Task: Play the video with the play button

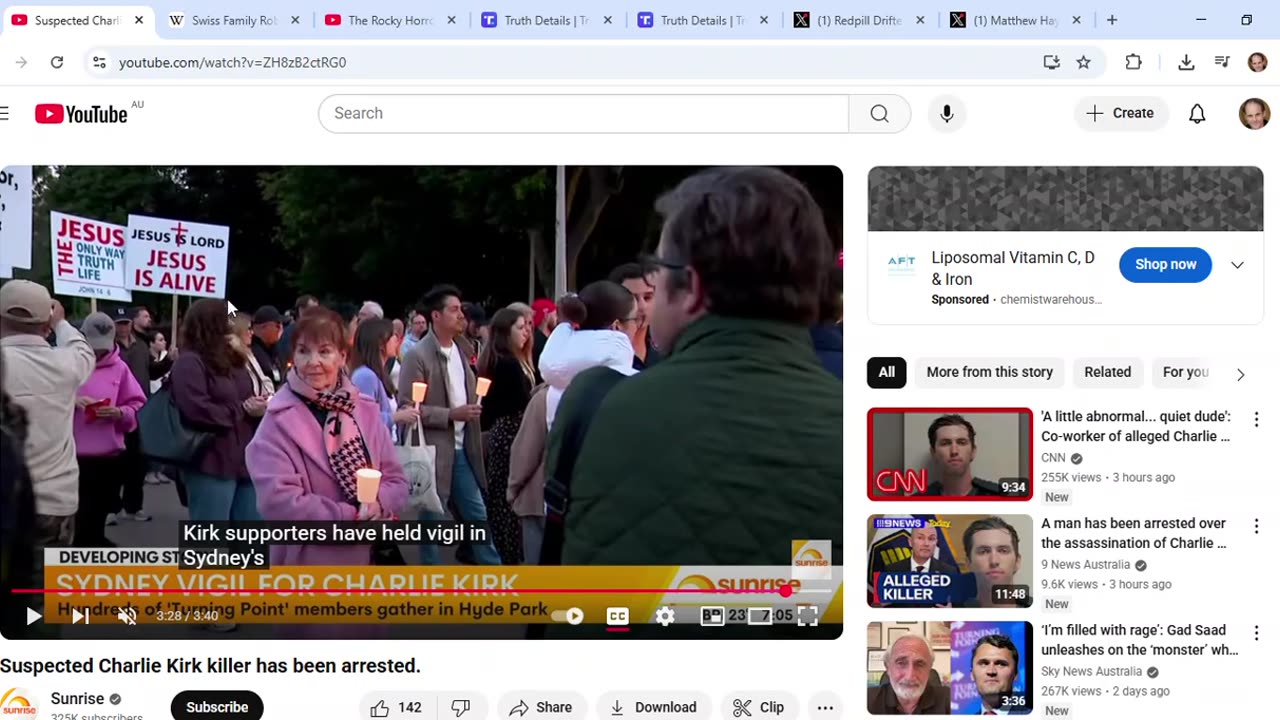Action: [x=33, y=616]
